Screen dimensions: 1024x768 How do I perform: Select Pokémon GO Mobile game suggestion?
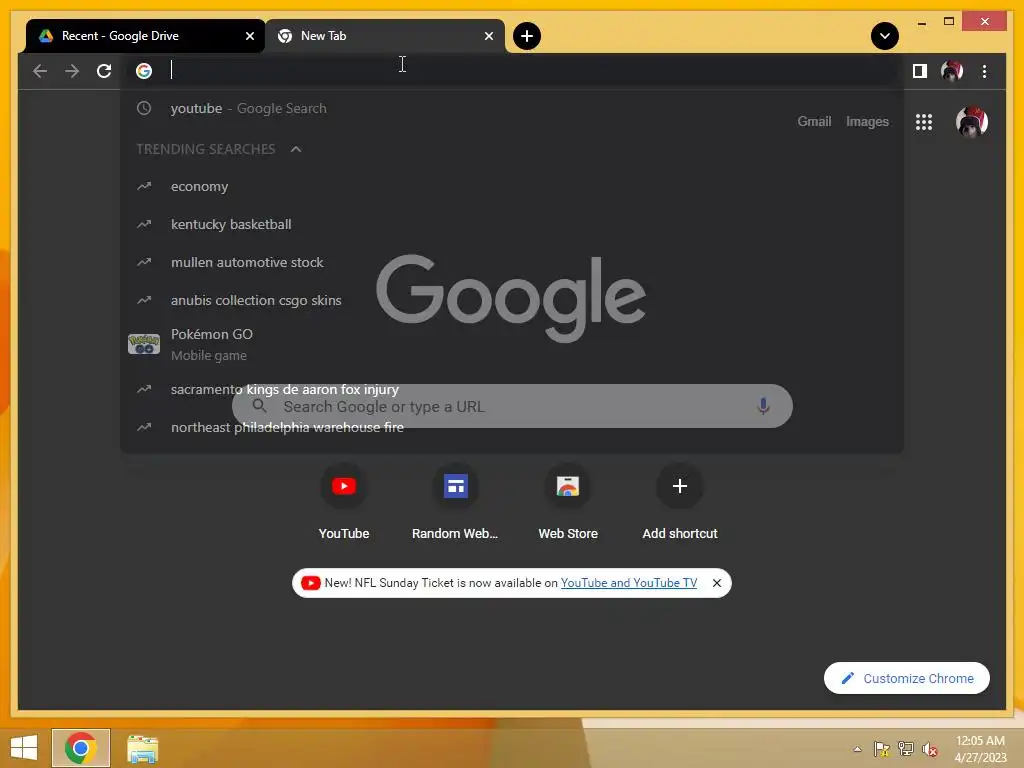pos(512,344)
